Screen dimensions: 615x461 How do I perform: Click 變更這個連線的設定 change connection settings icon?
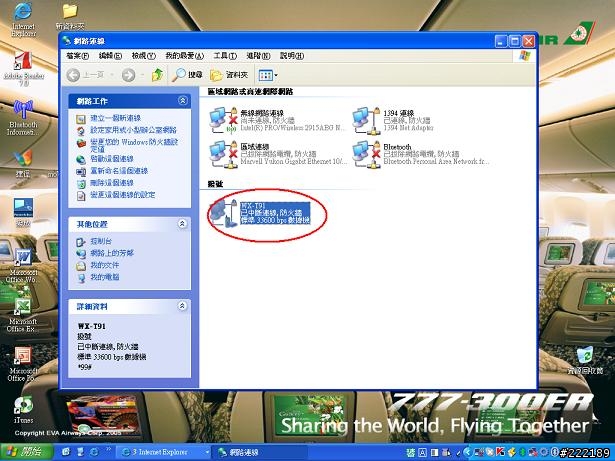point(81,195)
